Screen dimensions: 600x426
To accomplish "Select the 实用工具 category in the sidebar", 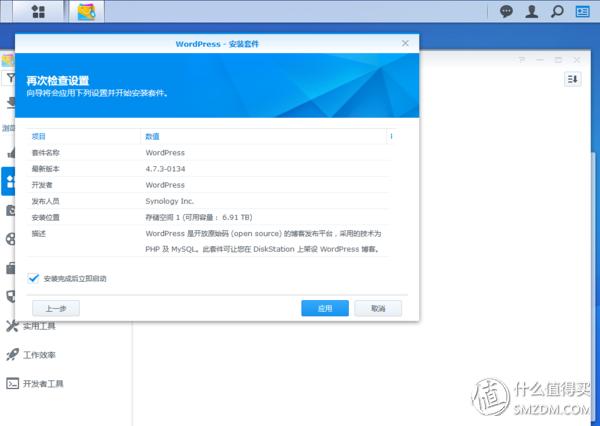I will coord(39,326).
